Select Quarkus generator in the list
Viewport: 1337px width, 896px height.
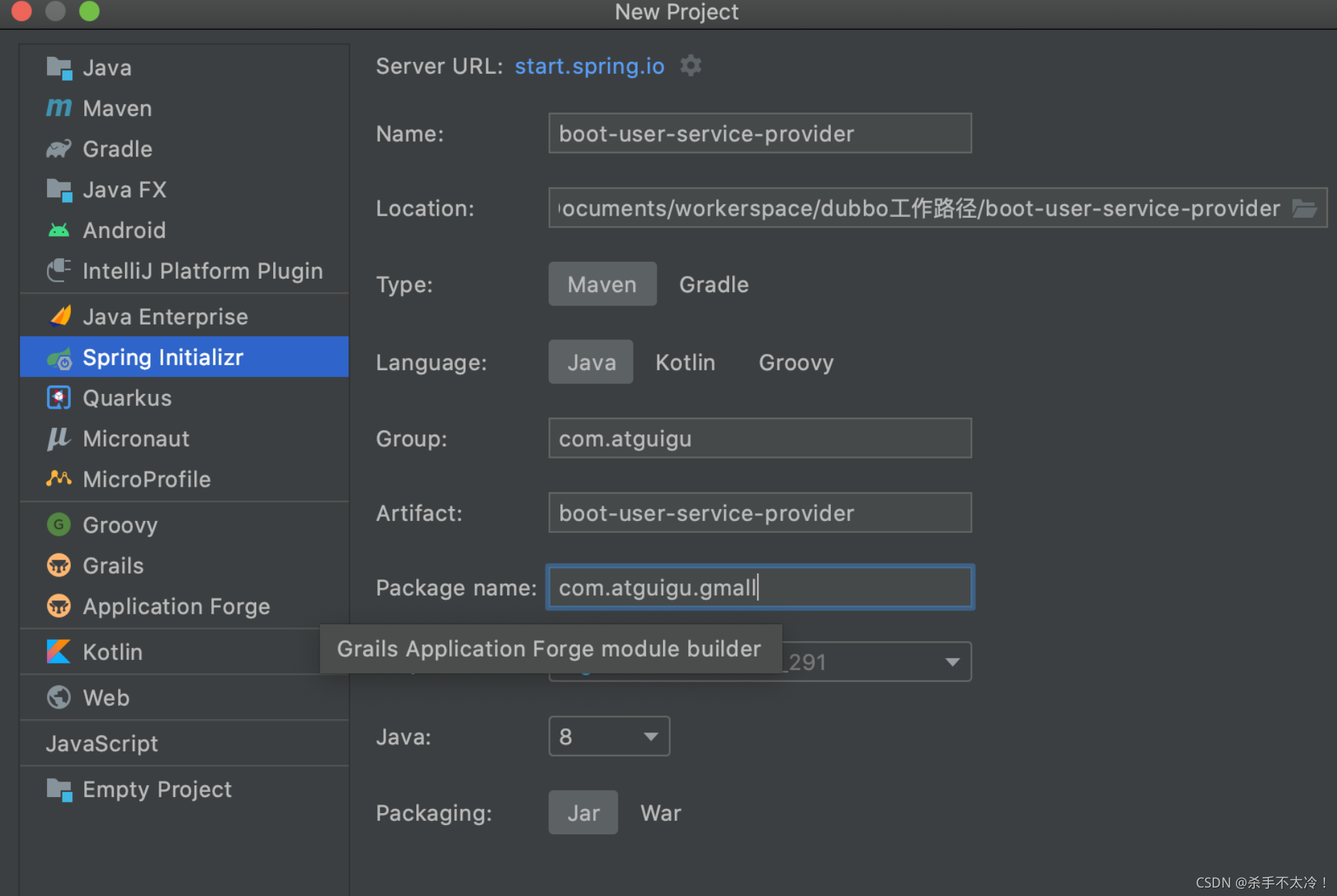click(x=184, y=398)
